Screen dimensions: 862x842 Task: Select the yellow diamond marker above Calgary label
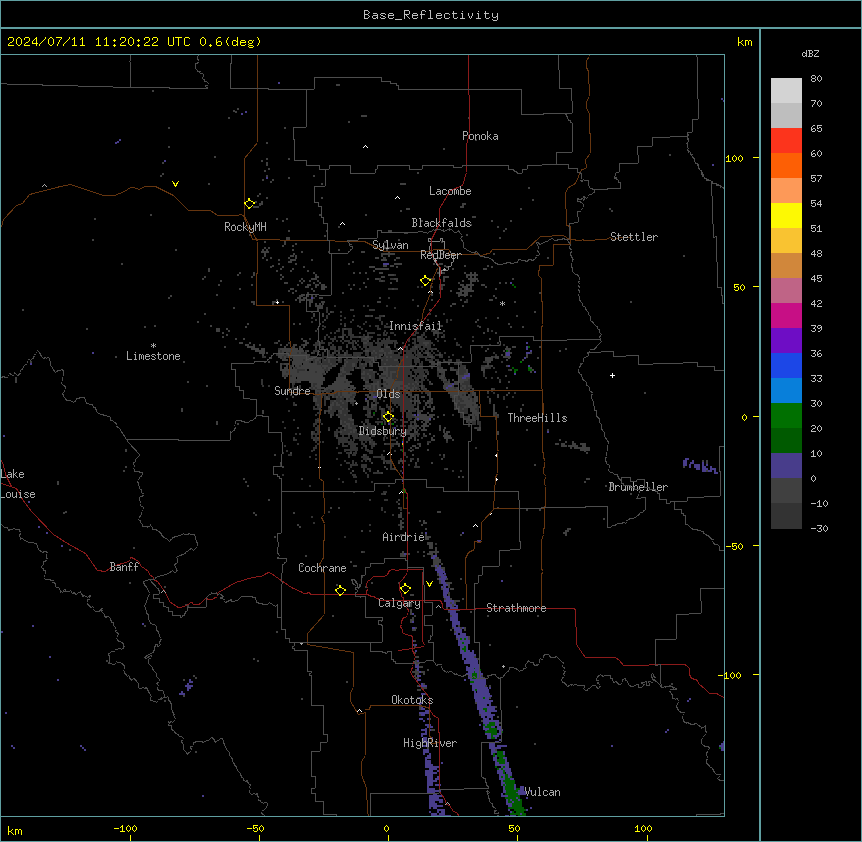405,589
